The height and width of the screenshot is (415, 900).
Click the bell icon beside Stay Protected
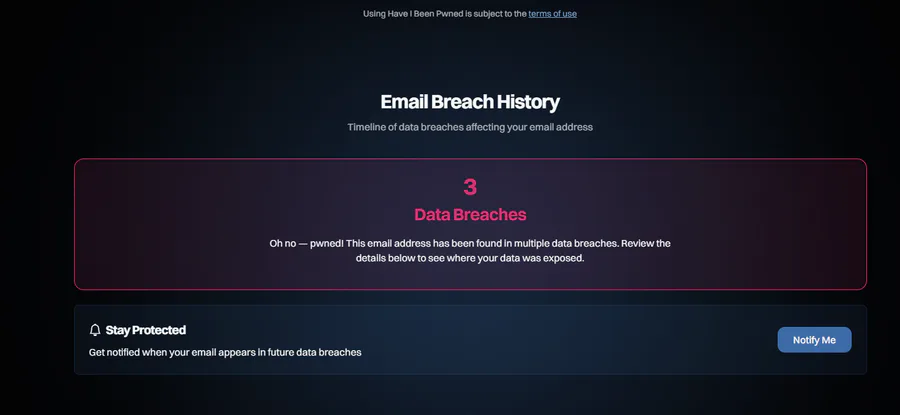[x=95, y=330]
